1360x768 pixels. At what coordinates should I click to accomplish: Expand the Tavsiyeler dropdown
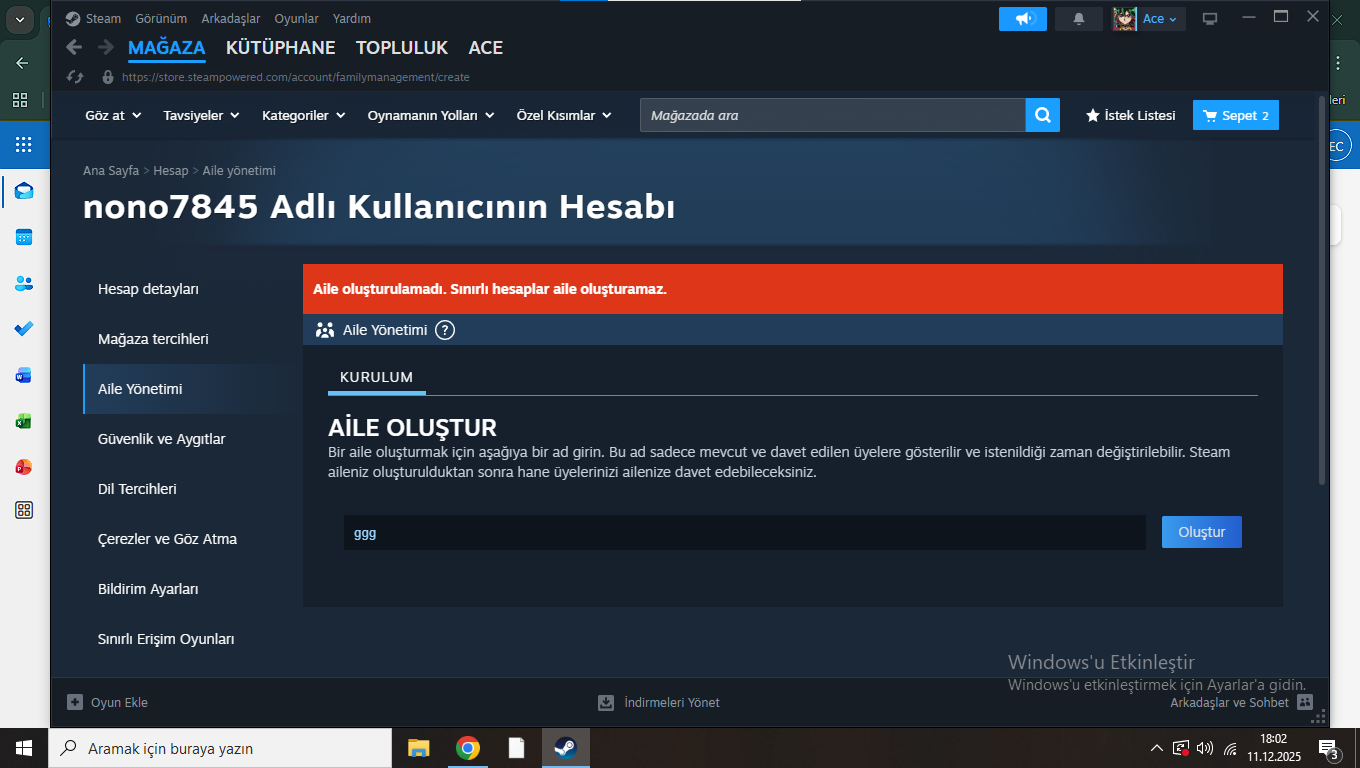pyautogui.click(x=202, y=115)
